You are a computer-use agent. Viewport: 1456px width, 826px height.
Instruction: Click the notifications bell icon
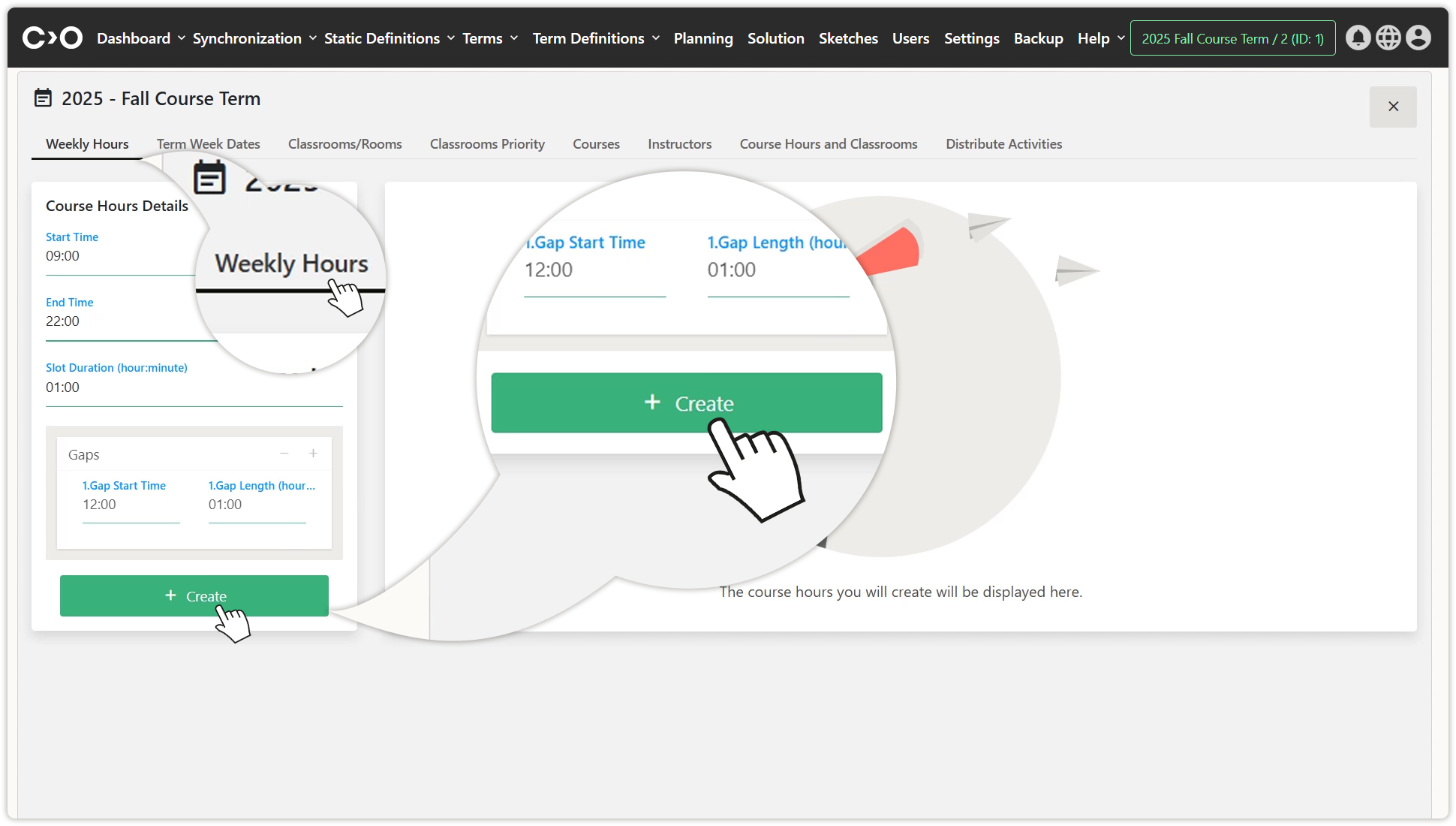point(1358,38)
